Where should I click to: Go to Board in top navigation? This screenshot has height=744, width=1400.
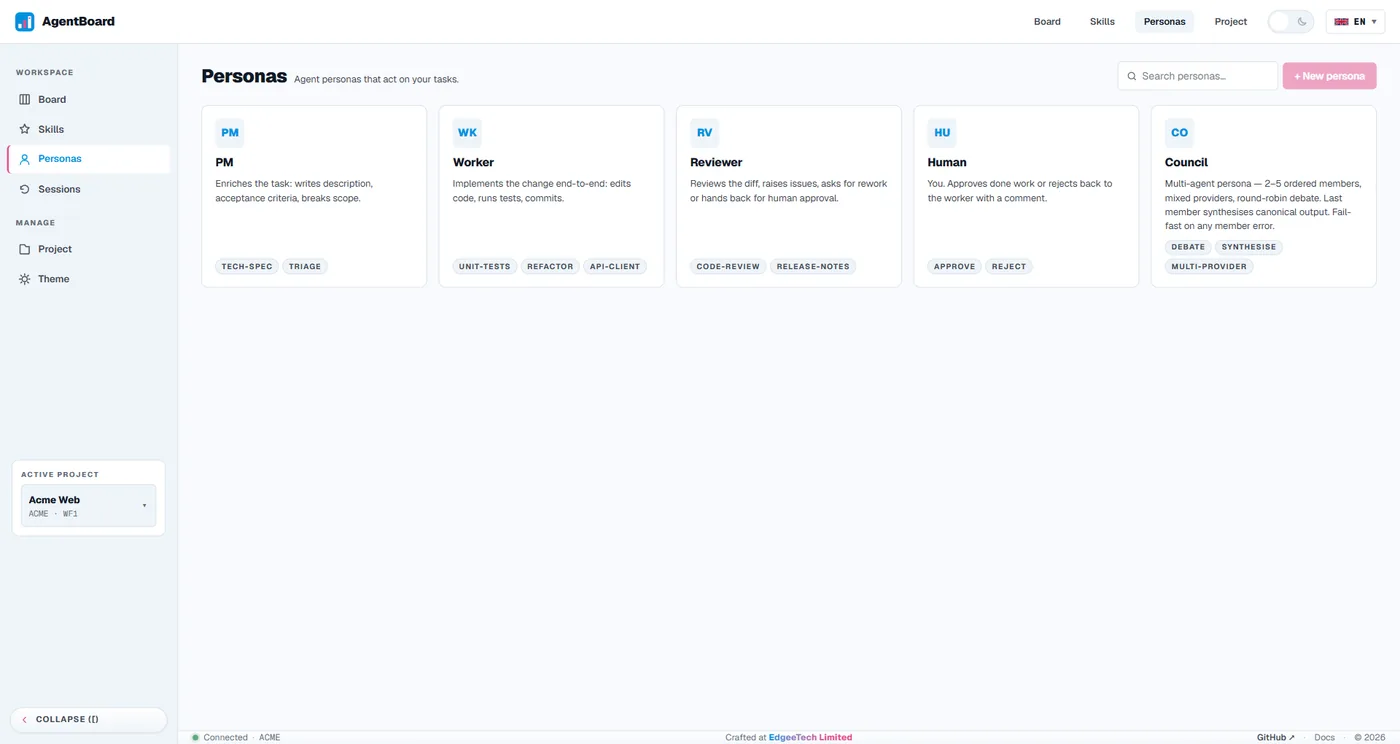(1047, 21)
